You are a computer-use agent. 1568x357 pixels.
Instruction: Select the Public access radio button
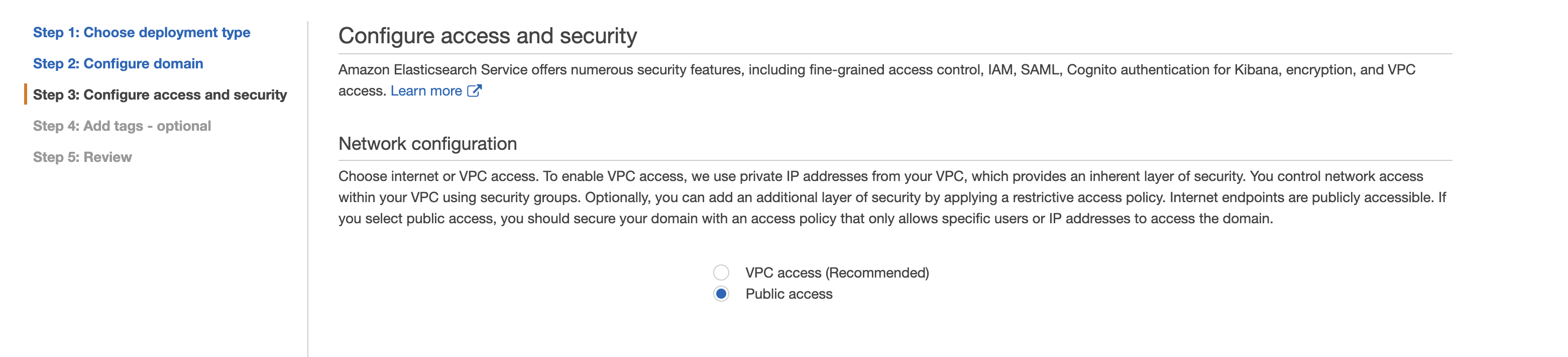pos(721,294)
